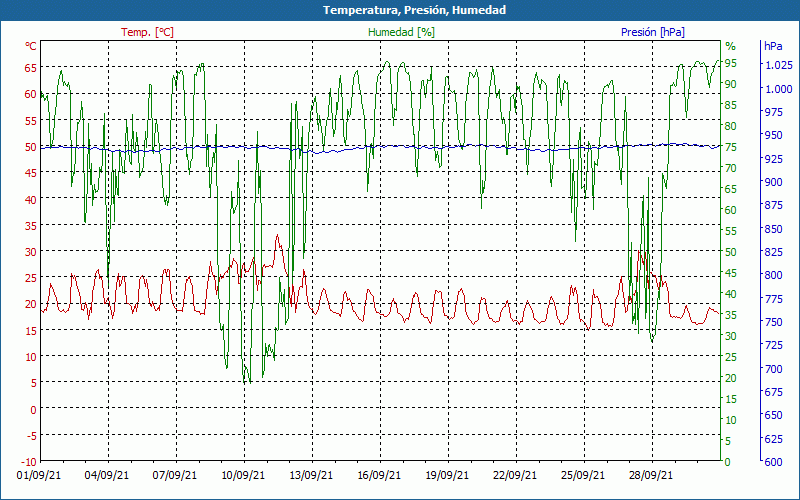800x500 pixels.
Task: Click the green 80 humidity axis value
Action: [x=730, y=126]
